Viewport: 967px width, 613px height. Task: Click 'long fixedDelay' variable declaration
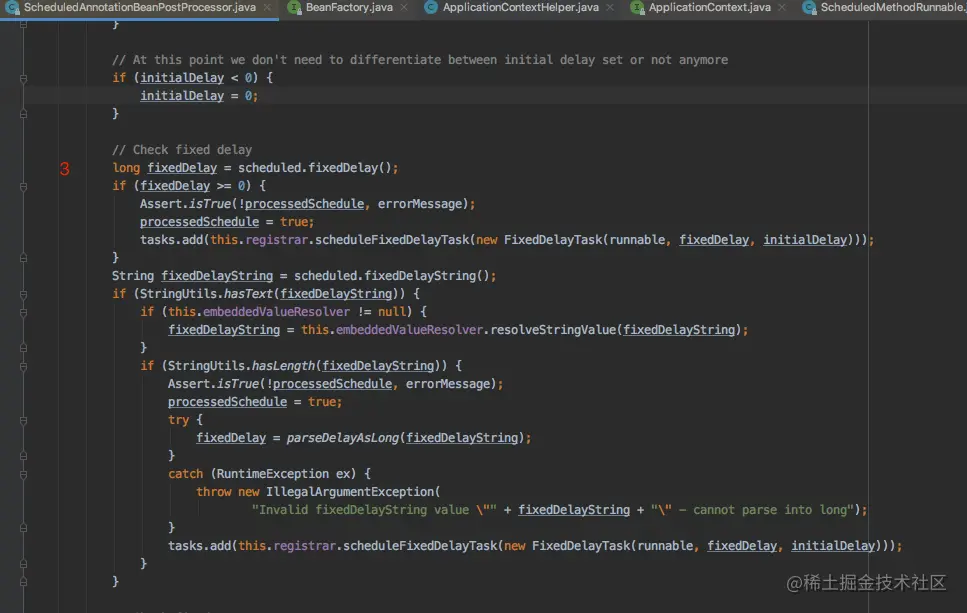click(x=165, y=168)
